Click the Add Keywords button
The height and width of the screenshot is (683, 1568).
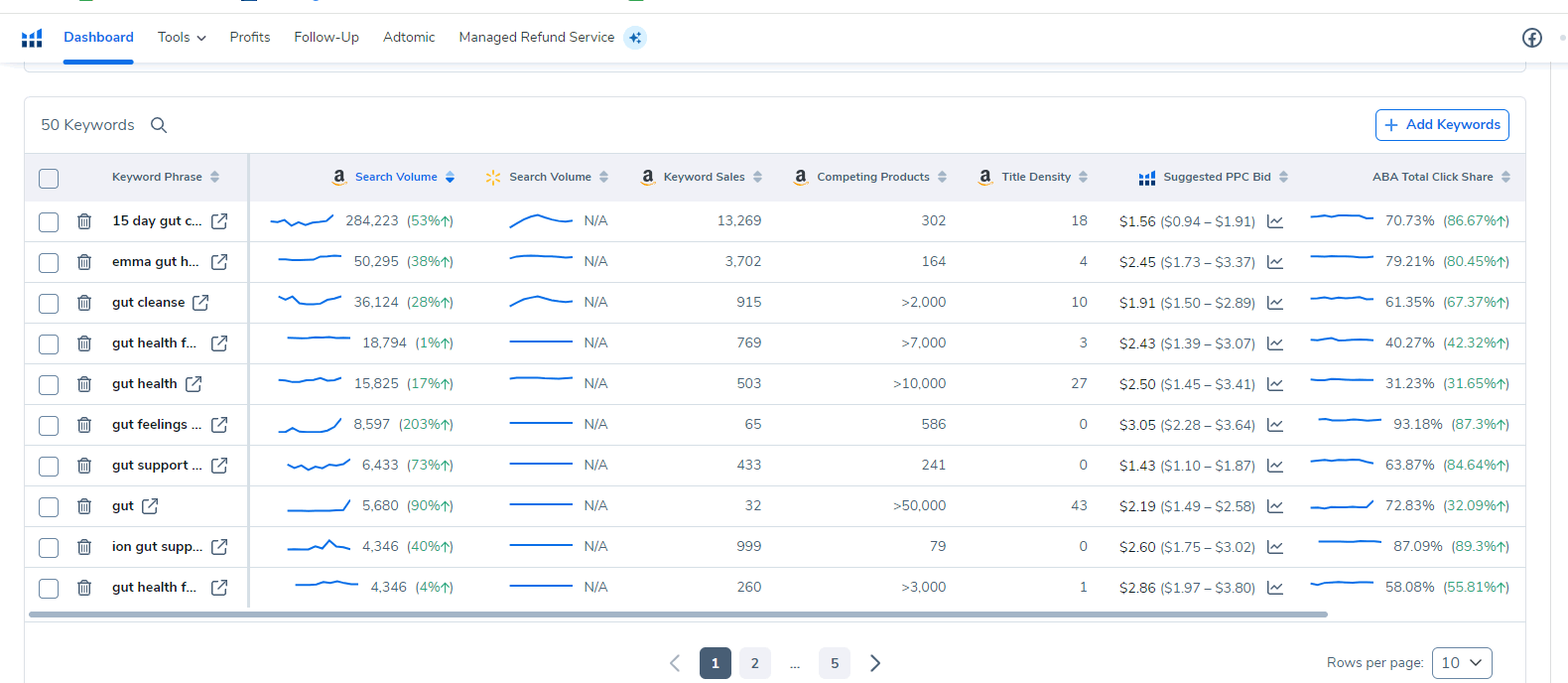(x=1442, y=125)
